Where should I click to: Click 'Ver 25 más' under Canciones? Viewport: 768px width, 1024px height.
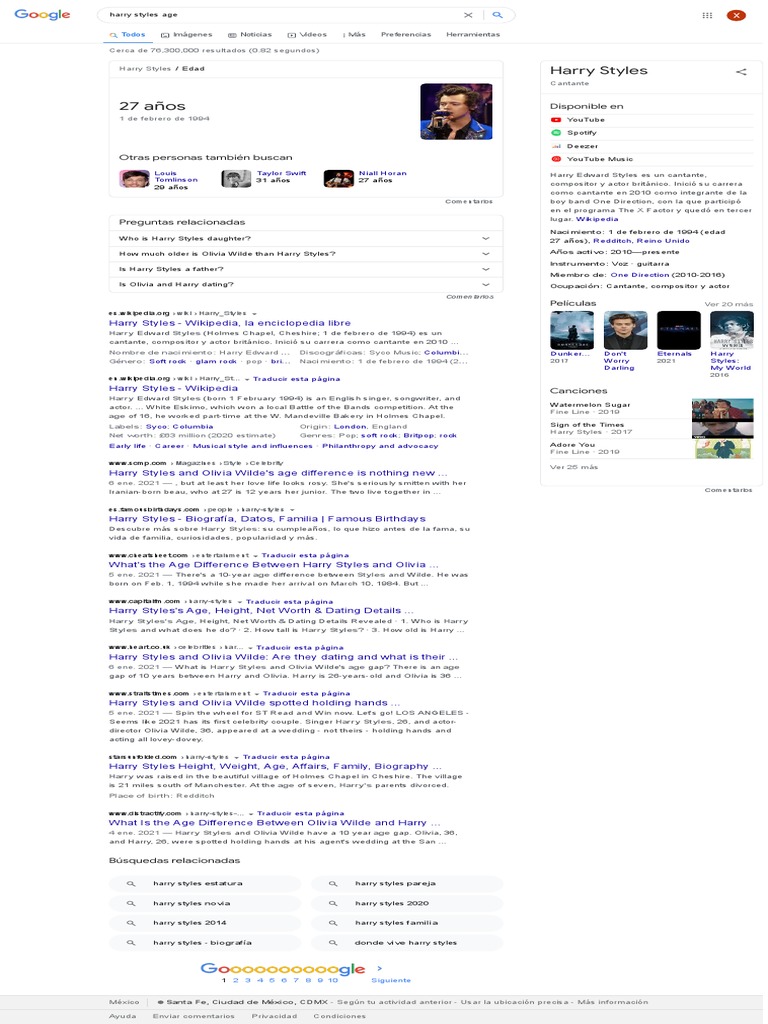tap(574, 467)
